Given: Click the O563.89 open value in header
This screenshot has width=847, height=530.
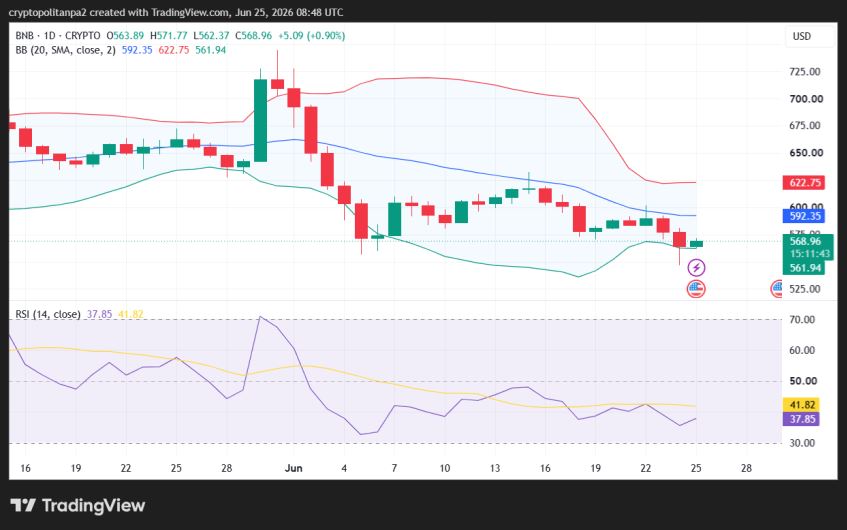Looking at the screenshot, I should pyautogui.click(x=125, y=36).
